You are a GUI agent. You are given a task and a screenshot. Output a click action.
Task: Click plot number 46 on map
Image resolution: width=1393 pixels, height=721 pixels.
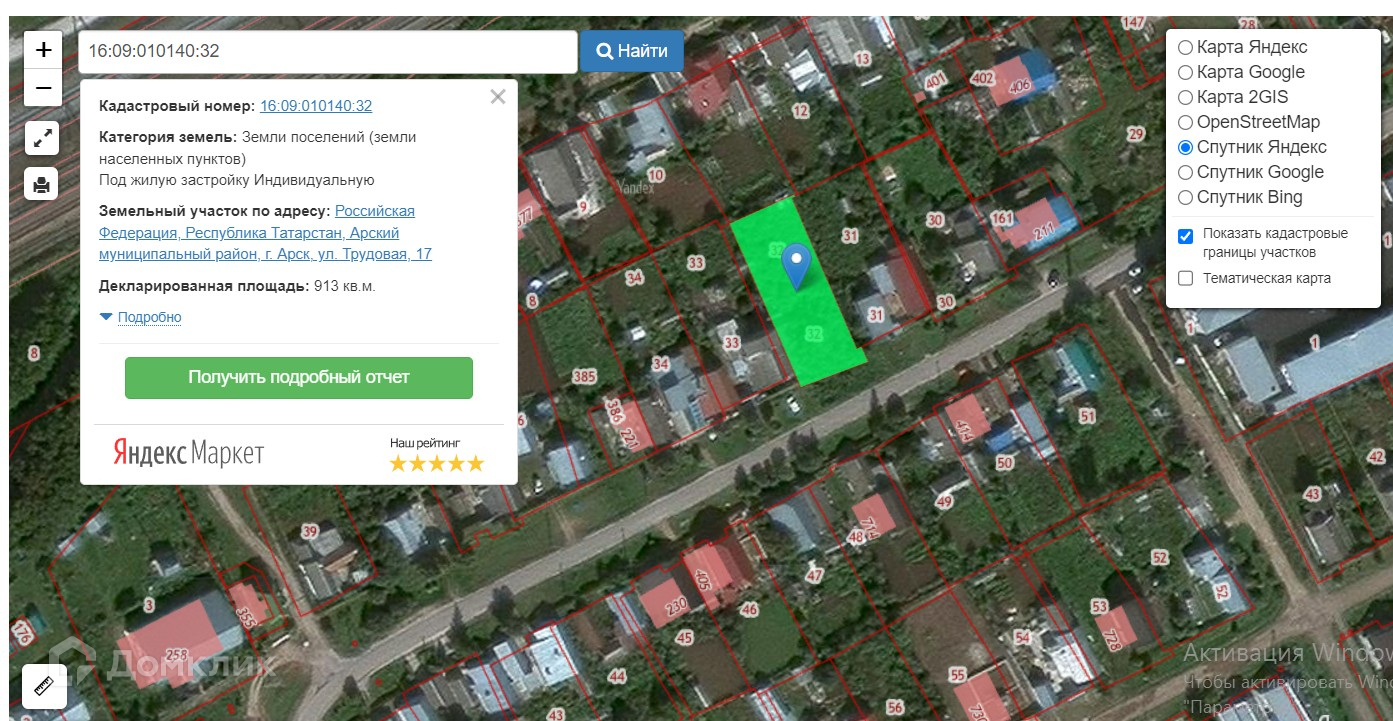[x=749, y=610]
